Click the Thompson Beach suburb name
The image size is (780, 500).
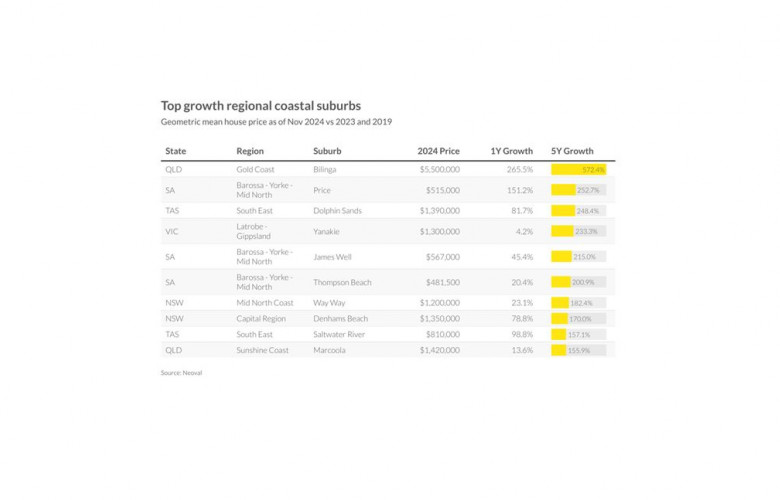point(342,282)
